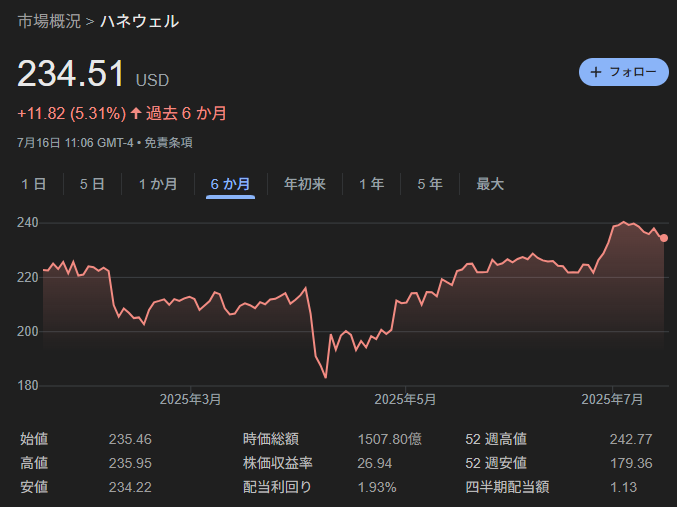Click the 180 y-axis label

click(x=28, y=385)
